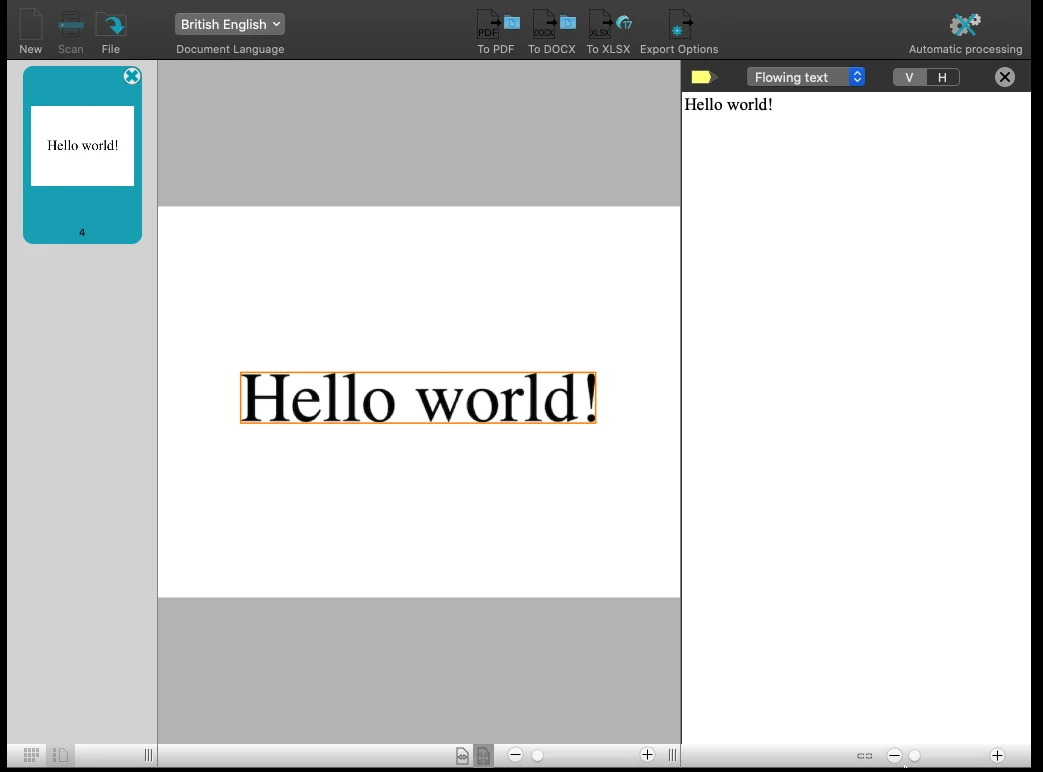Image resolution: width=1043 pixels, height=772 pixels.
Task: Adjust the page image zoom slider
Action: 538,755
